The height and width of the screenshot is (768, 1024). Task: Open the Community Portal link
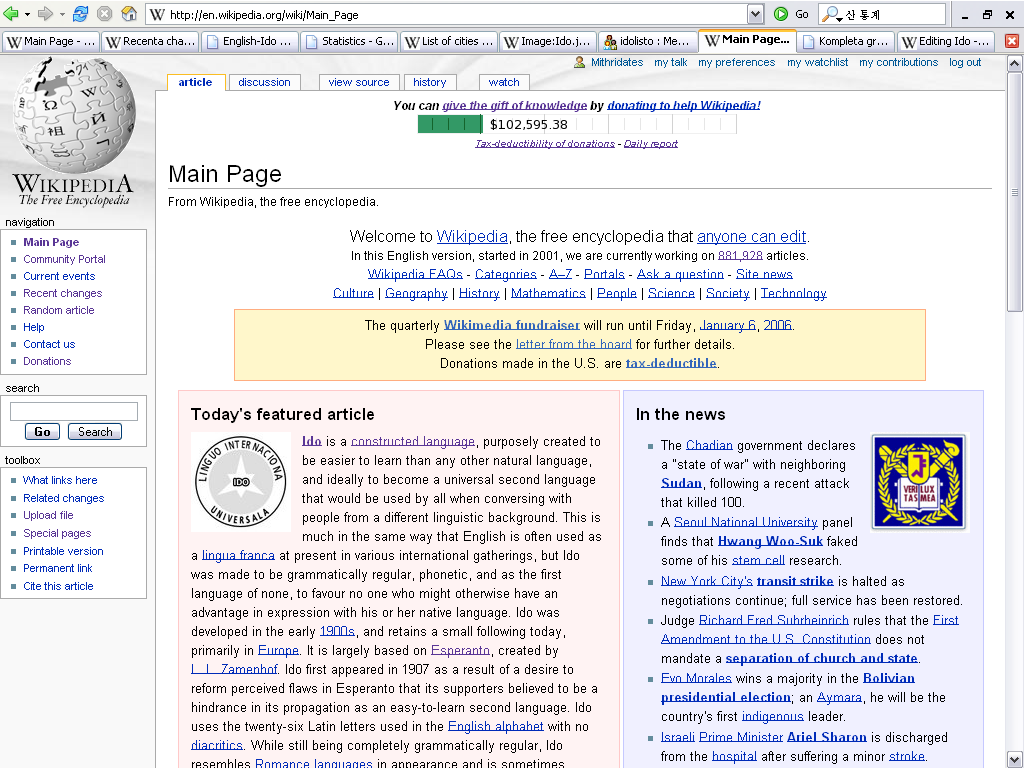[64, 259]
